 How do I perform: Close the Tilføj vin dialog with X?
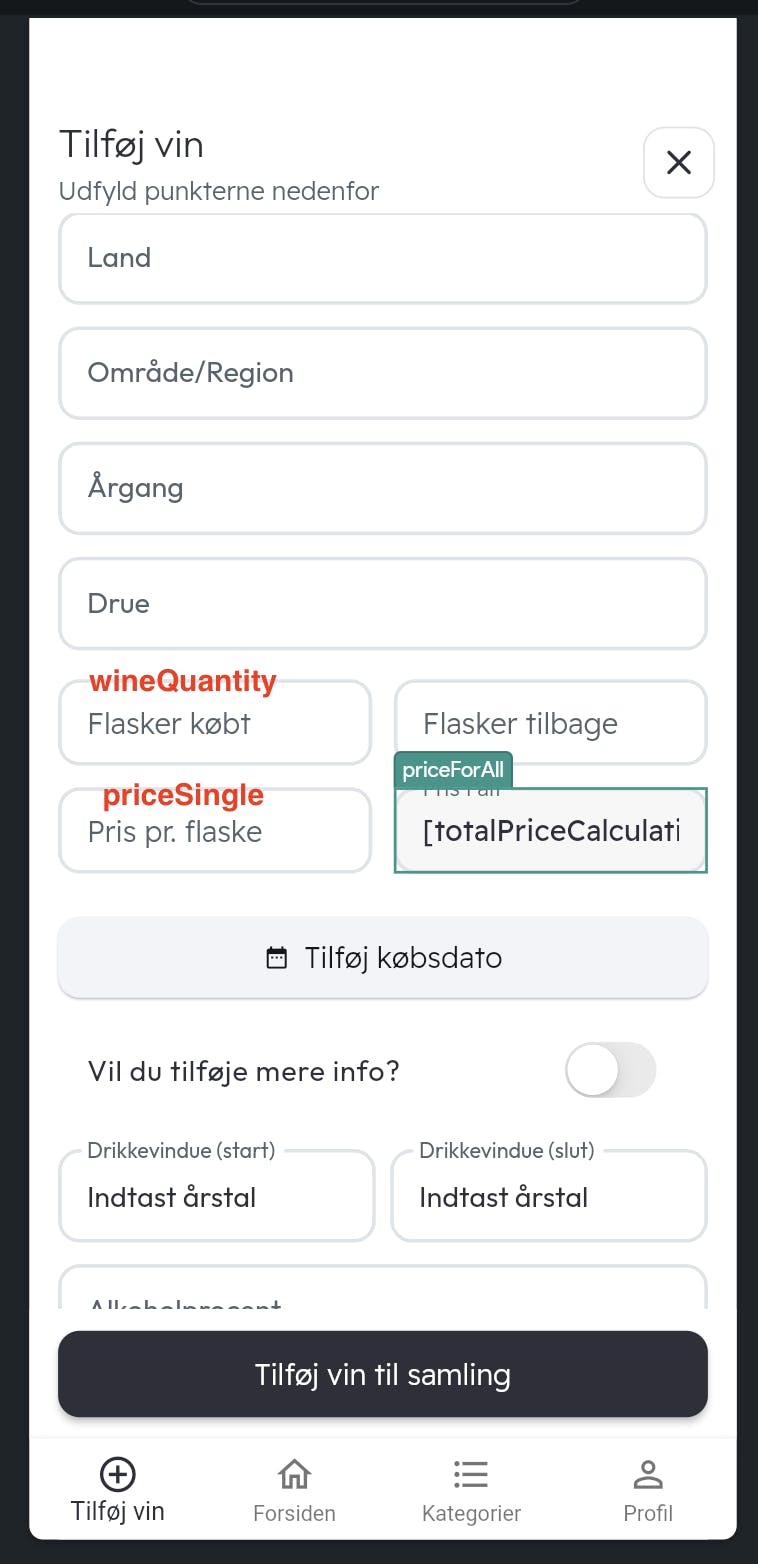[x=679, y=162]
